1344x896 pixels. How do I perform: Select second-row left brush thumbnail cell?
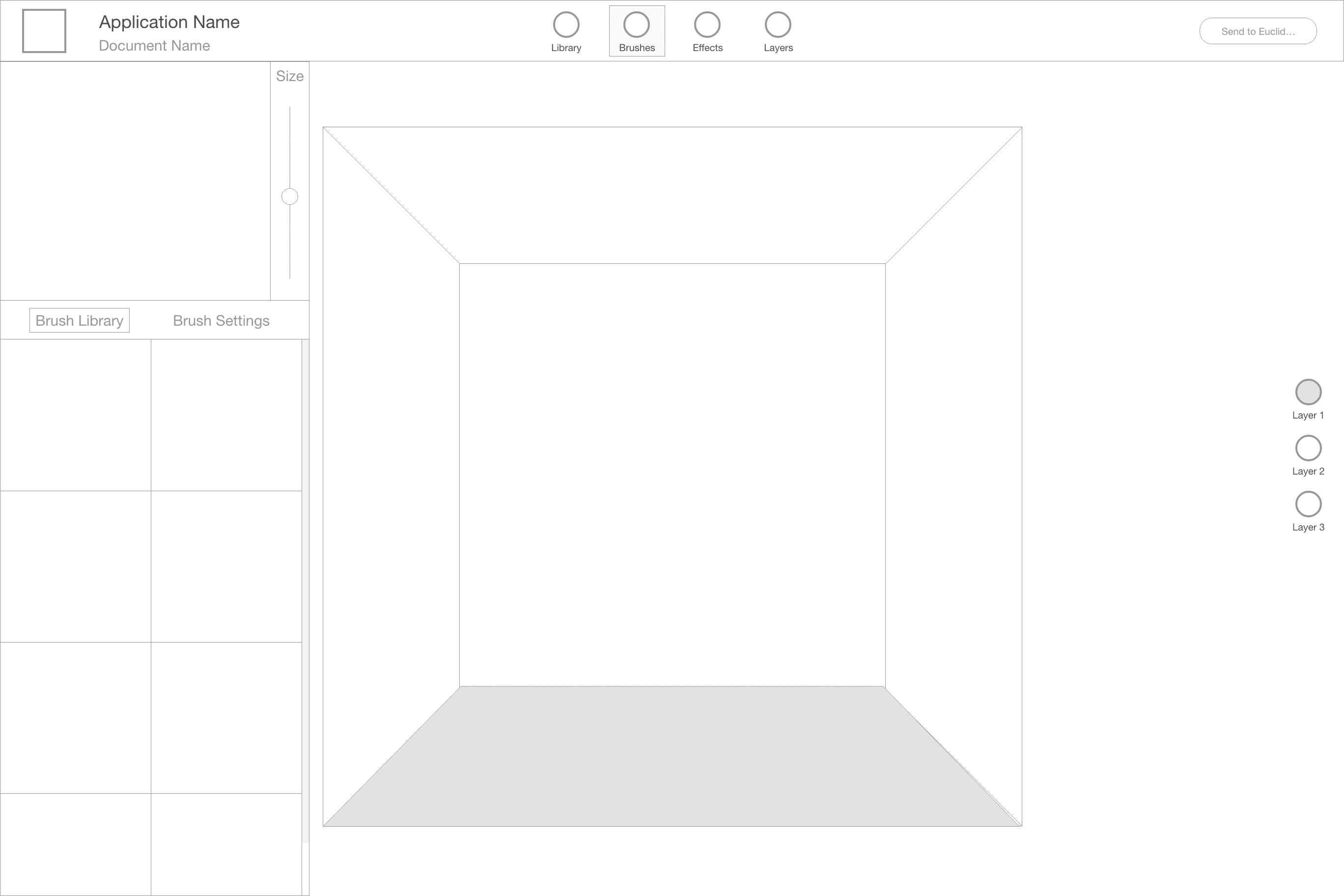coord(76,566)
